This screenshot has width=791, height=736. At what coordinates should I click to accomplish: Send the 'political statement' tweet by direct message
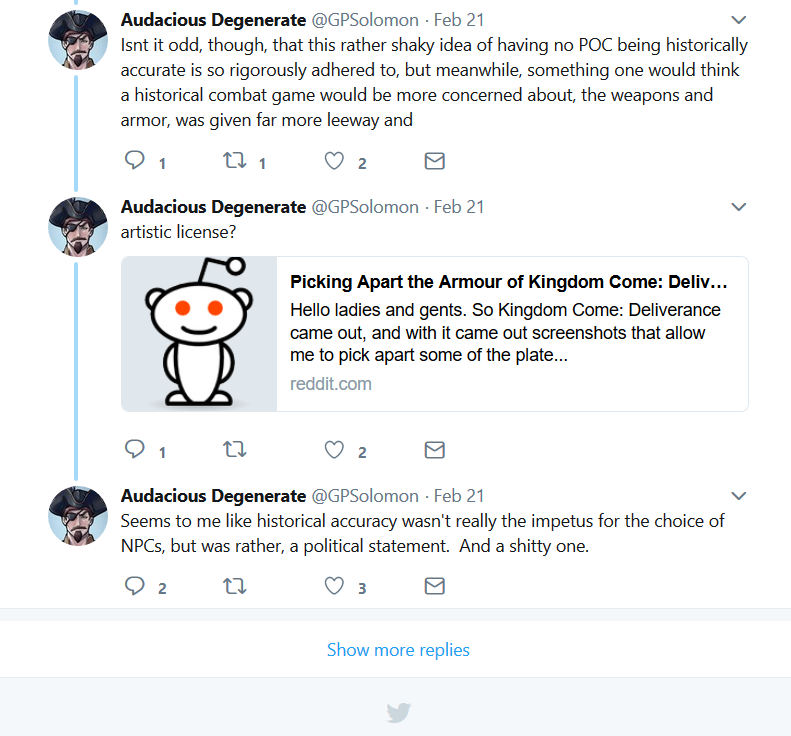pyautogui.click(x=434, y=586)
